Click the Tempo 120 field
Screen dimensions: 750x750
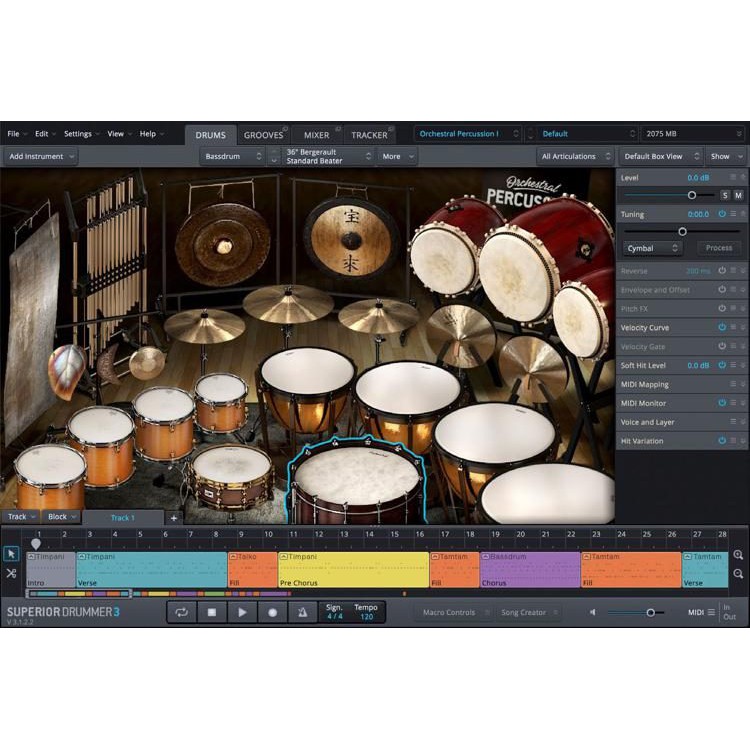point(366,612)
